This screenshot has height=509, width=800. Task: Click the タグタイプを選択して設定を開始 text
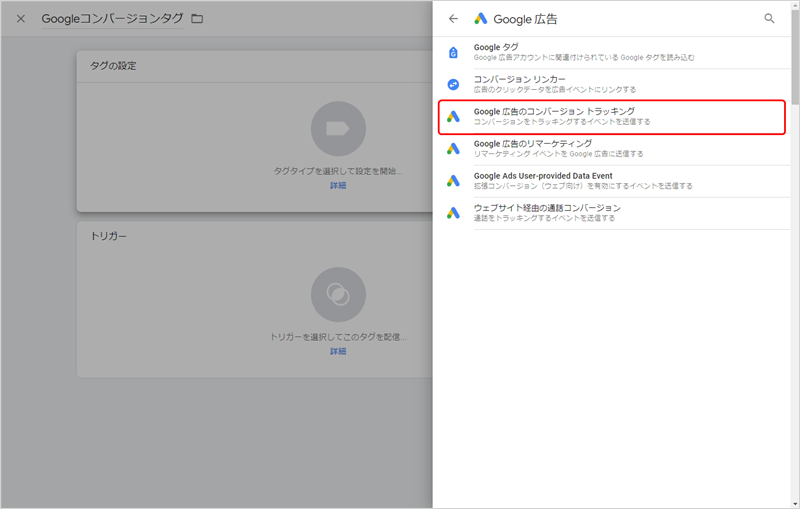tap(338, 171)
